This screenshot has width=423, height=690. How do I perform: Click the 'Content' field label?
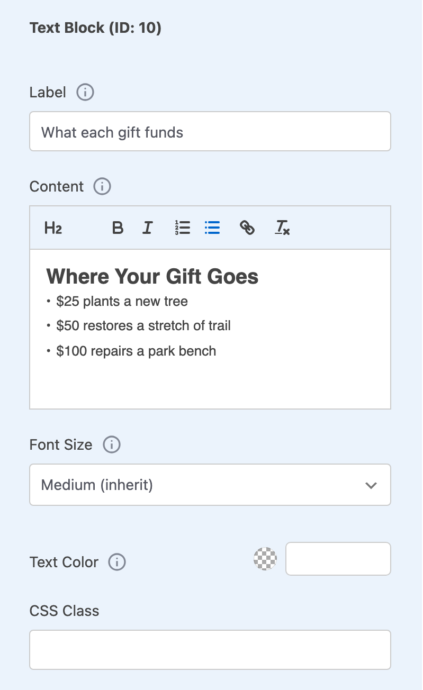pos(56,187)
